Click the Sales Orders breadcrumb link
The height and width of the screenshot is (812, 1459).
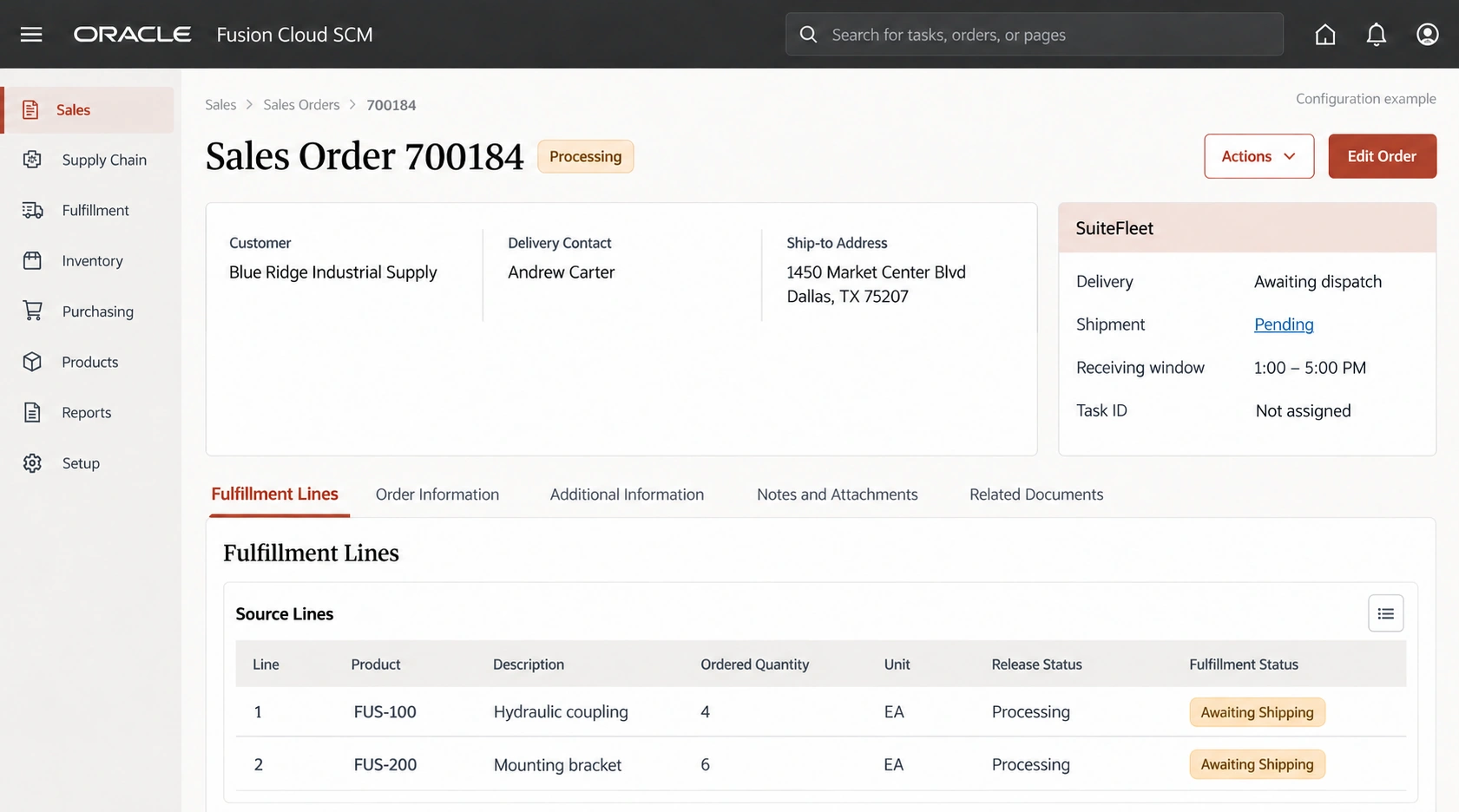301,105
